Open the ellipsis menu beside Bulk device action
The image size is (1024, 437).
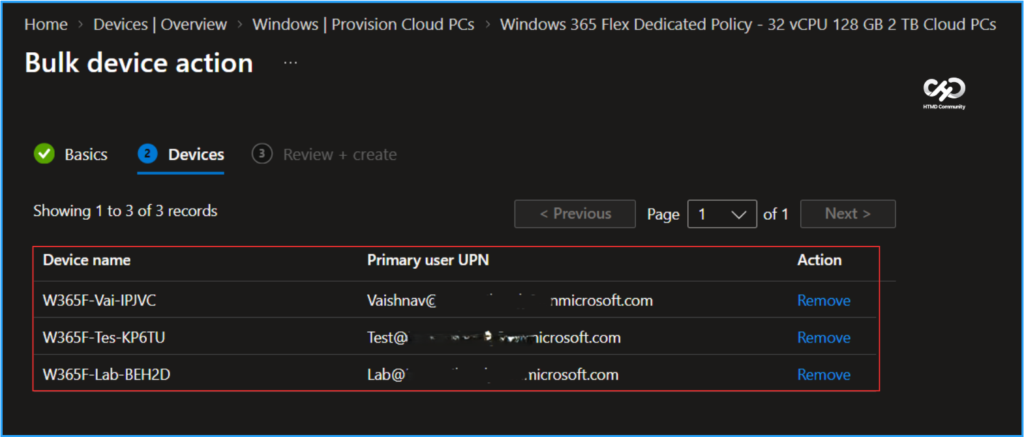(291, 63)
